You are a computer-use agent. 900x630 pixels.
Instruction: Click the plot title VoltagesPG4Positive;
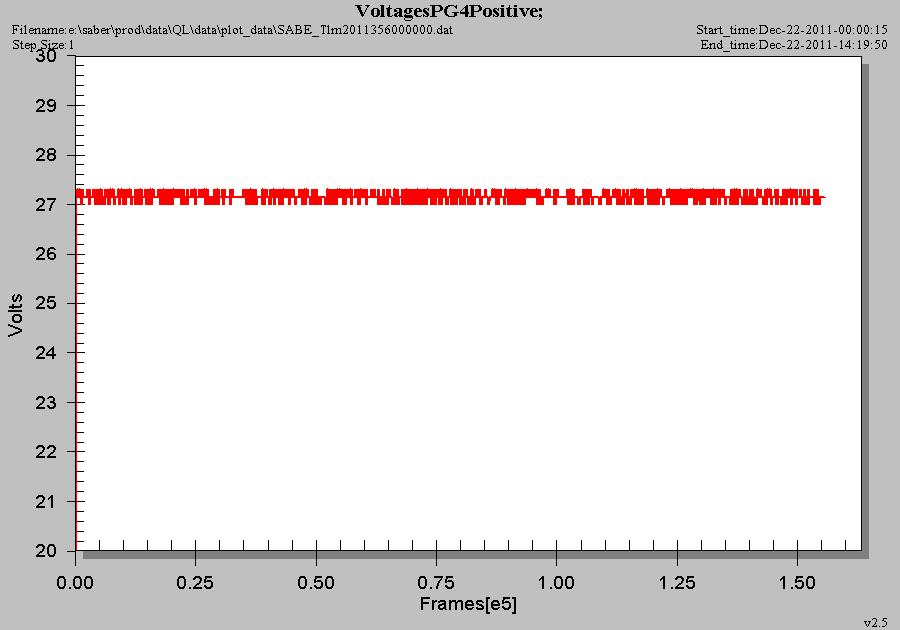(x=449, y=11)
